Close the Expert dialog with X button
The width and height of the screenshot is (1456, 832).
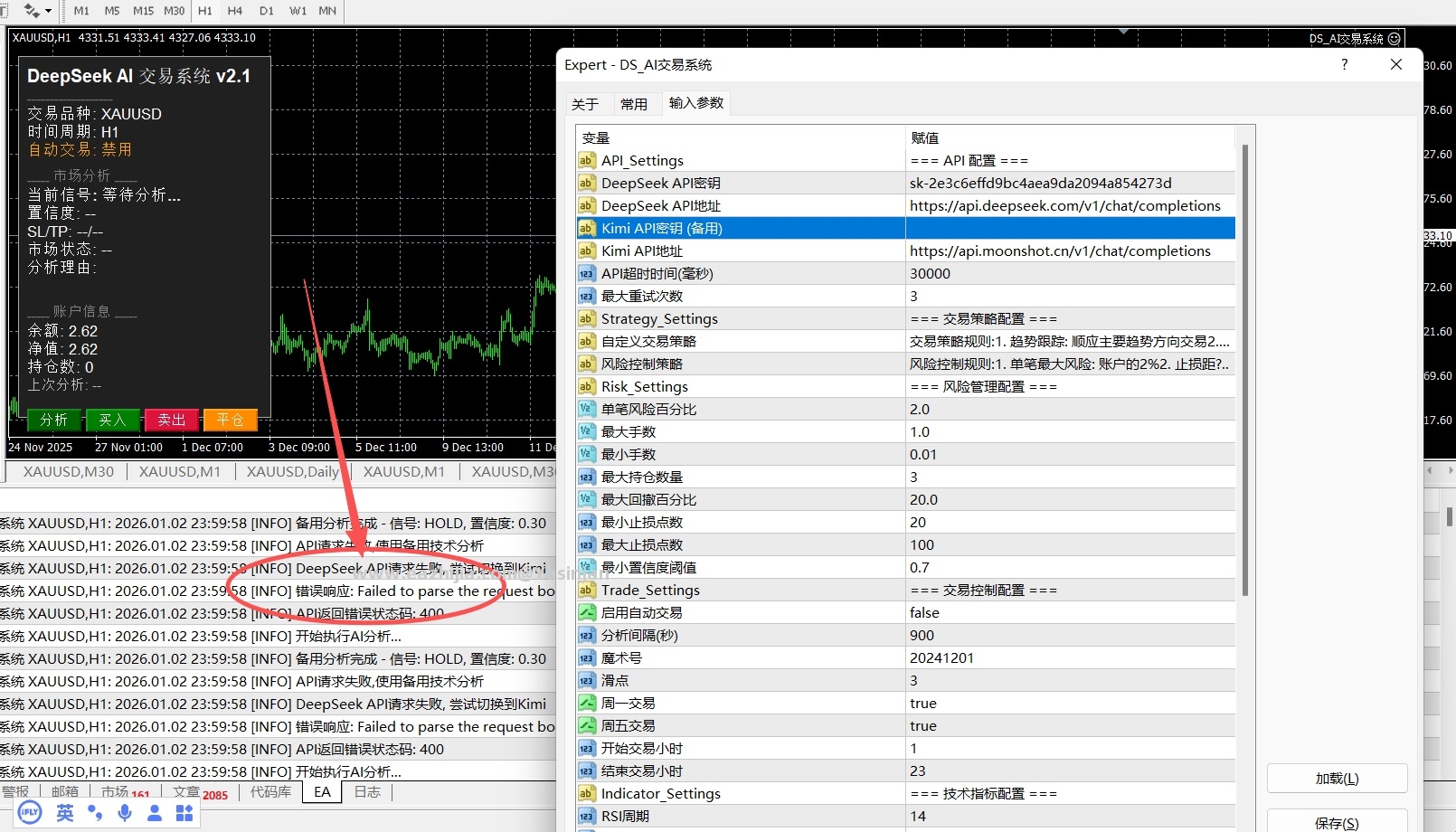pyautogui.click(x=1396, y=64)
